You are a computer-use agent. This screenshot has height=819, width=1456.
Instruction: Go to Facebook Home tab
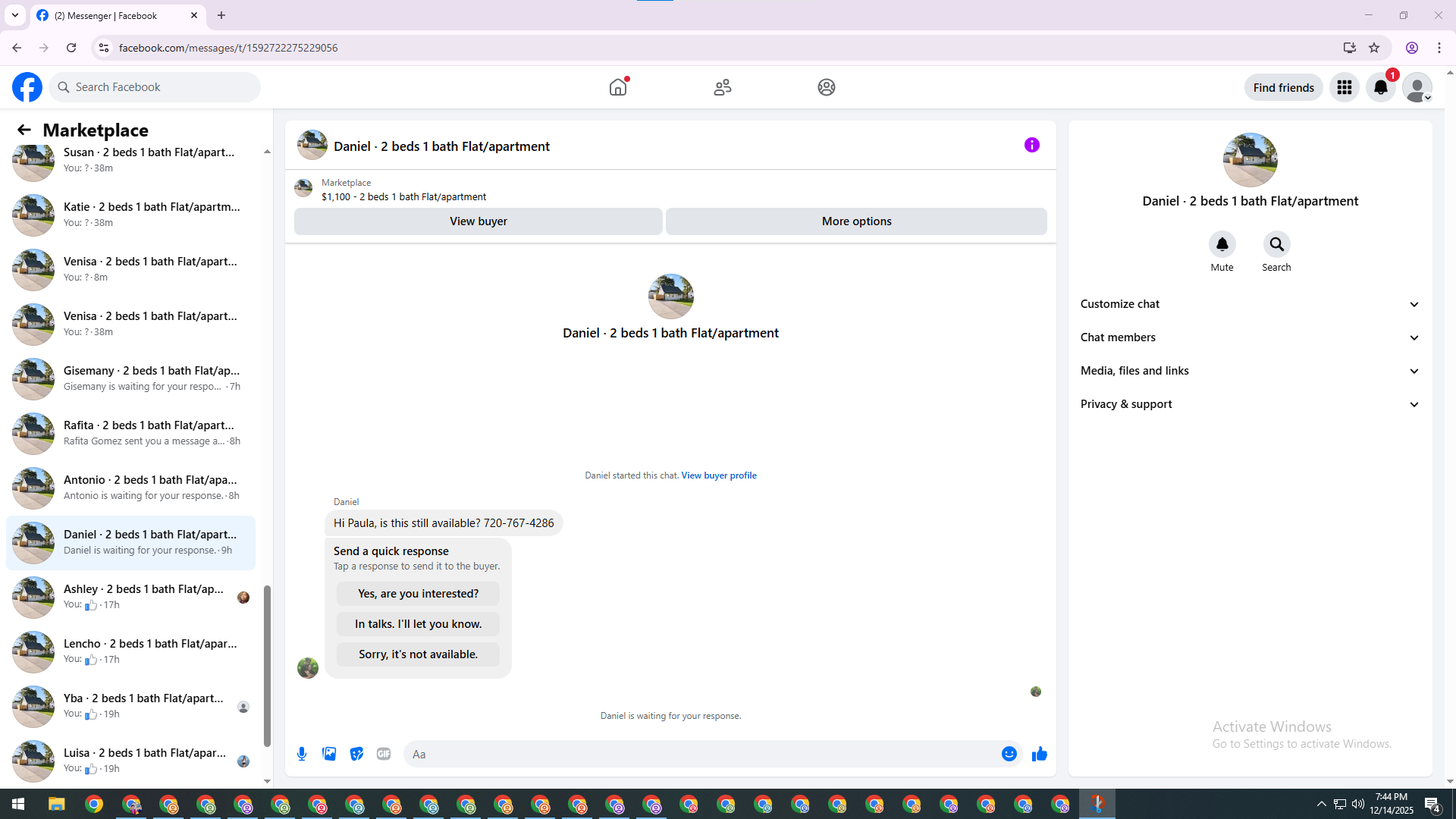pos(618,88)
